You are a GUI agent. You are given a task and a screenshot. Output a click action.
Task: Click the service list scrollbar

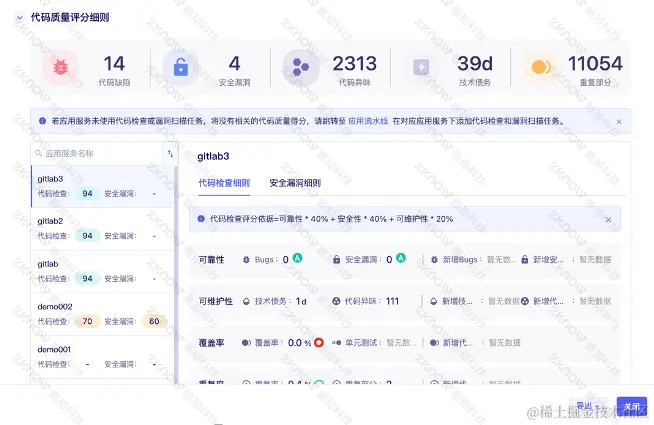[176, 273]
